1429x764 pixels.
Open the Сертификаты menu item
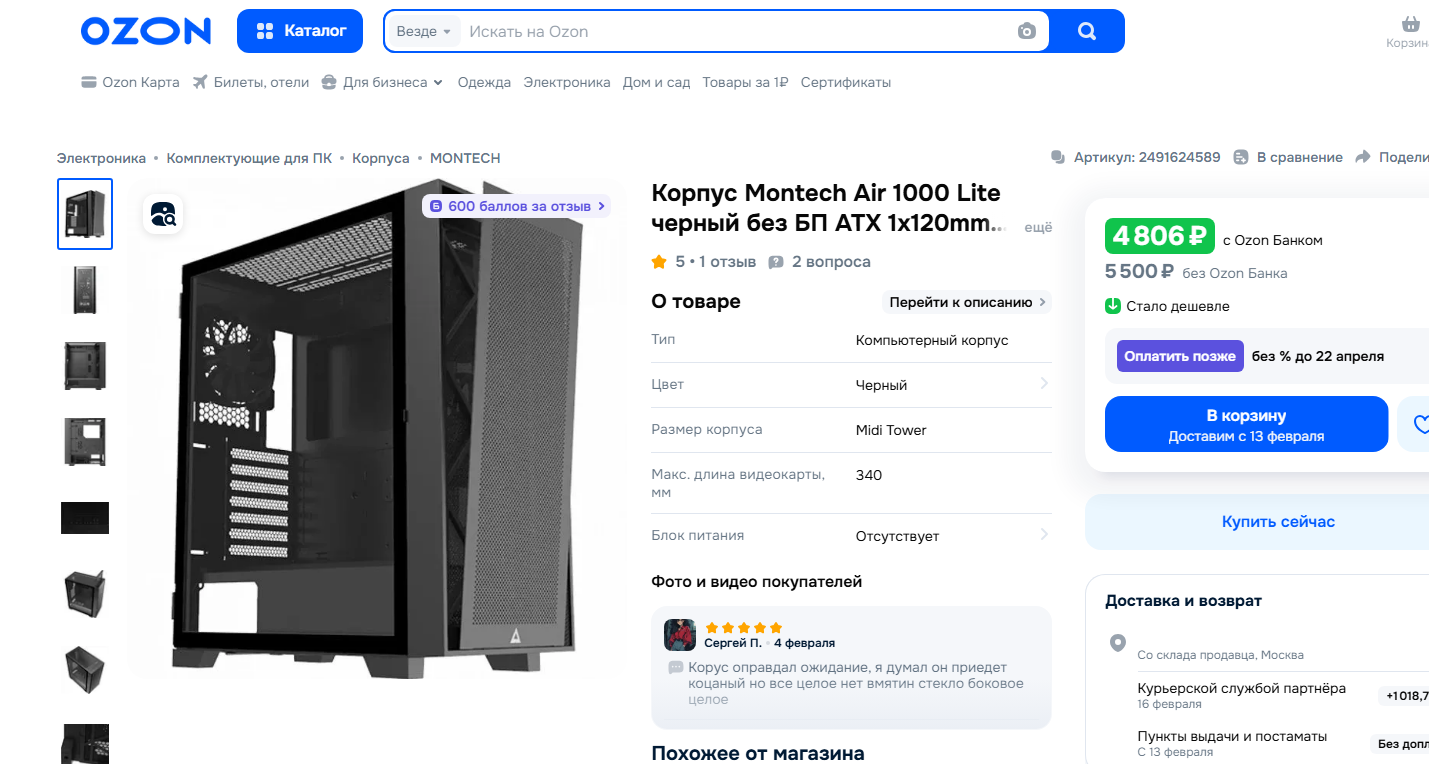(846, 83)
